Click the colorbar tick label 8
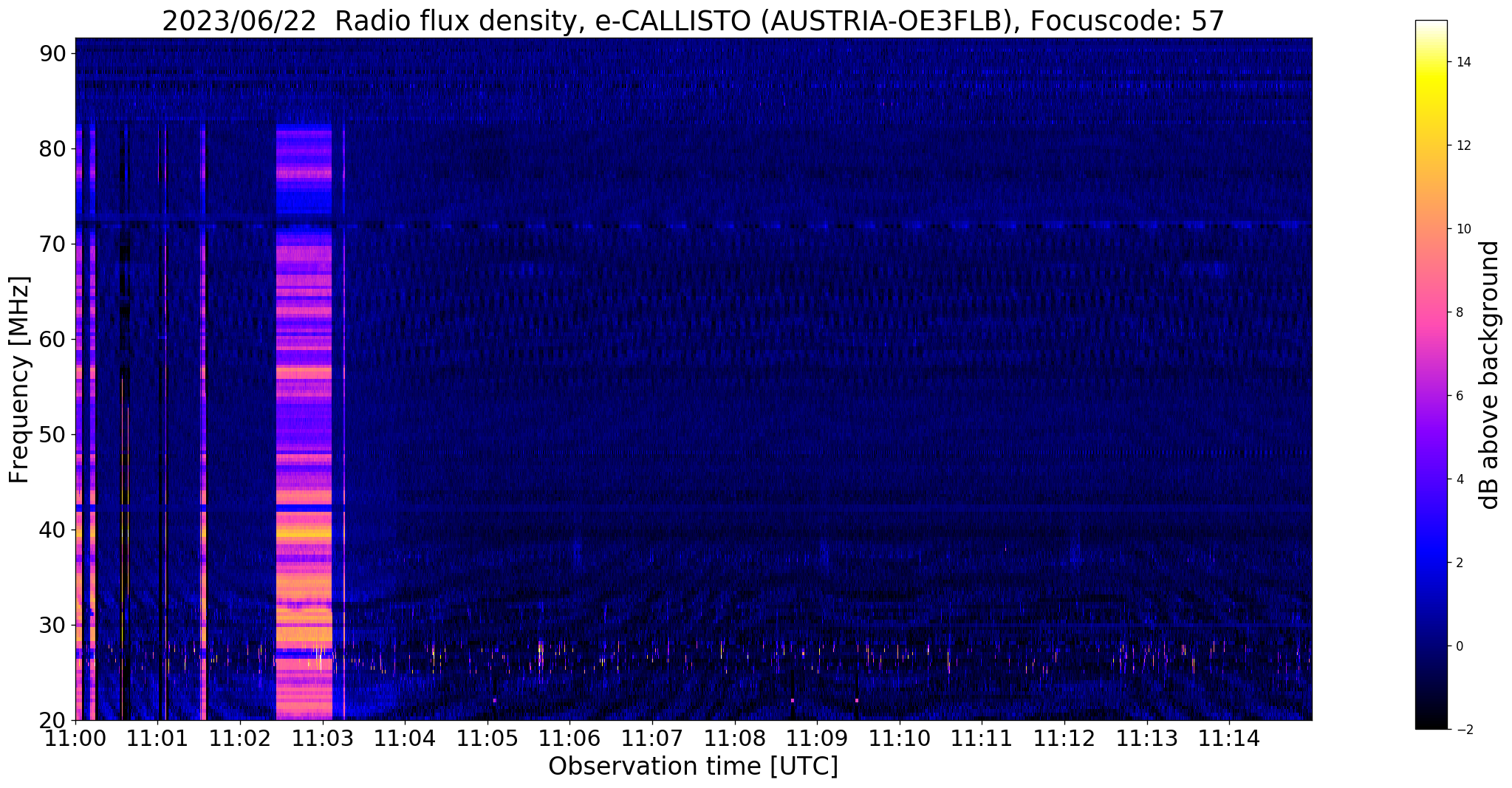Image resolution: width=1512 pixels, height=788 pixels. [x=1458, y=312]
